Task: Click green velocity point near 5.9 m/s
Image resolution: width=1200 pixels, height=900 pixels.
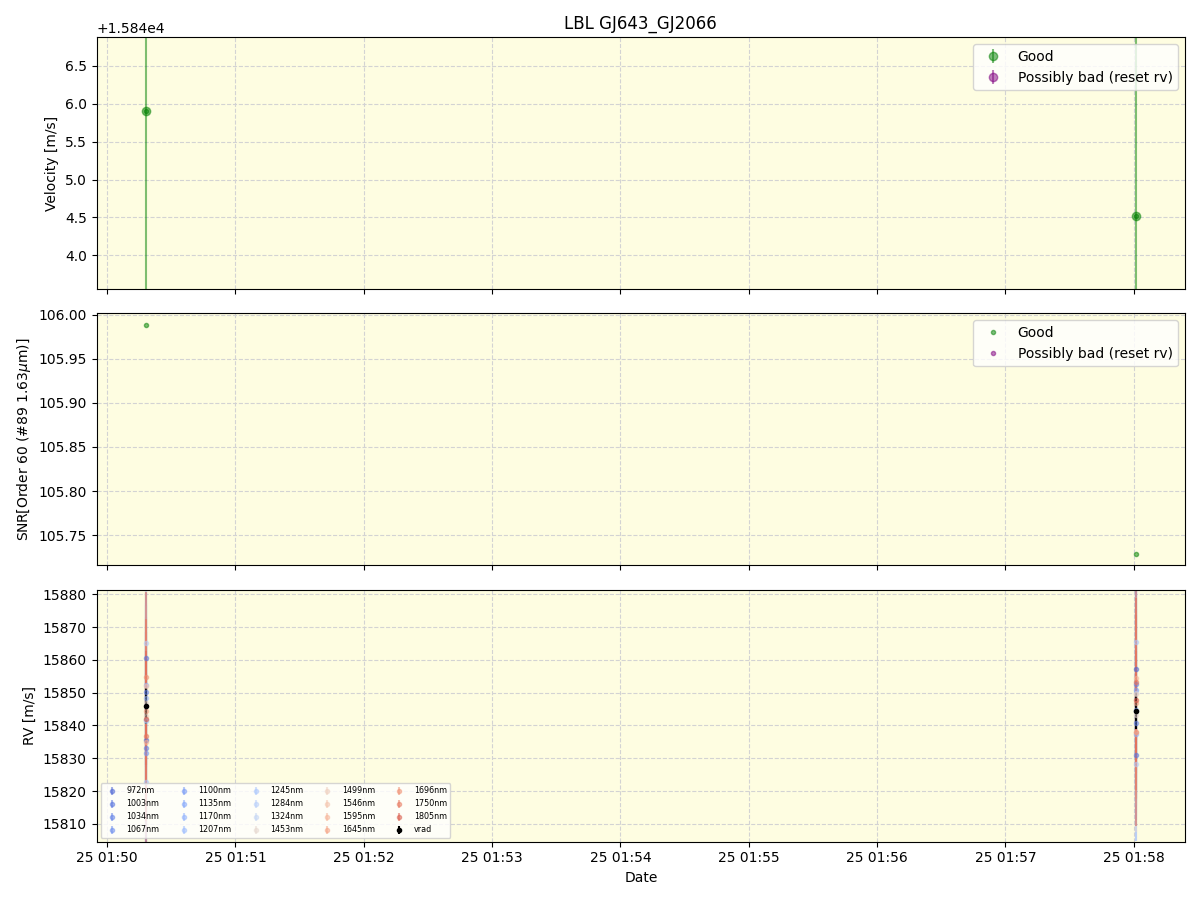Action: tap(146, 112)
